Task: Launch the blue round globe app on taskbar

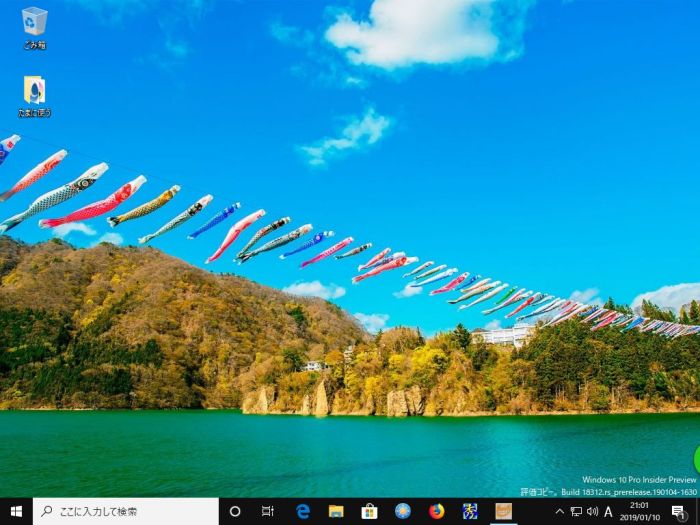Action: click(x=403, y=511)
